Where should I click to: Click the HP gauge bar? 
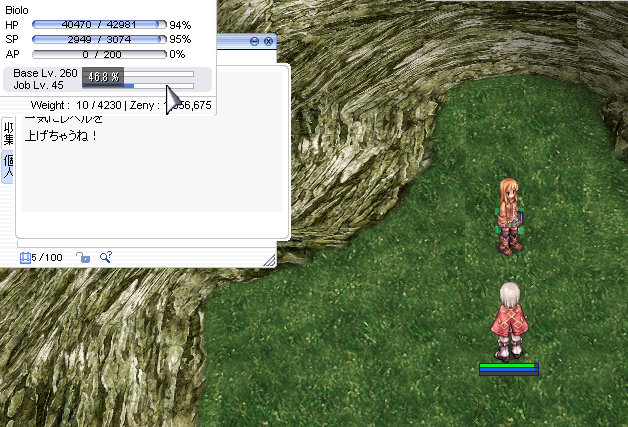[99, 25]
